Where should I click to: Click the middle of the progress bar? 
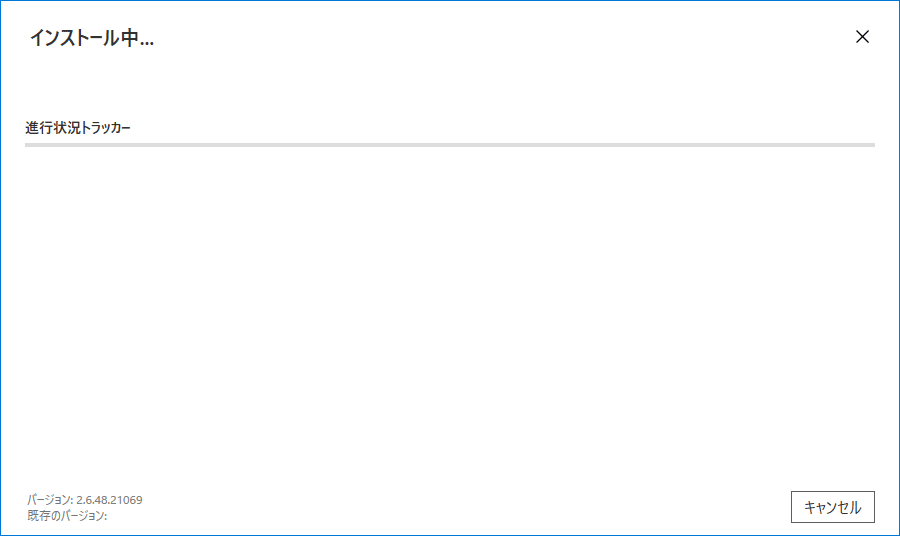click(450, 145)
